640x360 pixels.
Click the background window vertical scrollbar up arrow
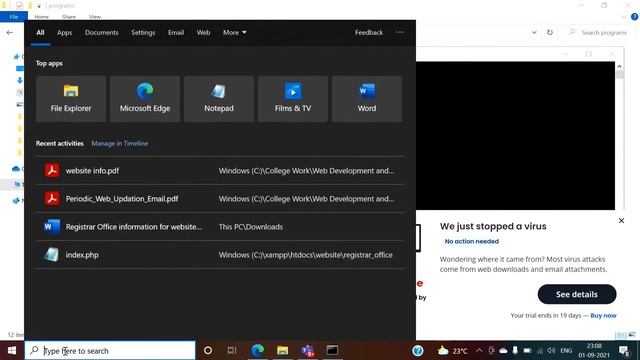click(x=619, y=66)
